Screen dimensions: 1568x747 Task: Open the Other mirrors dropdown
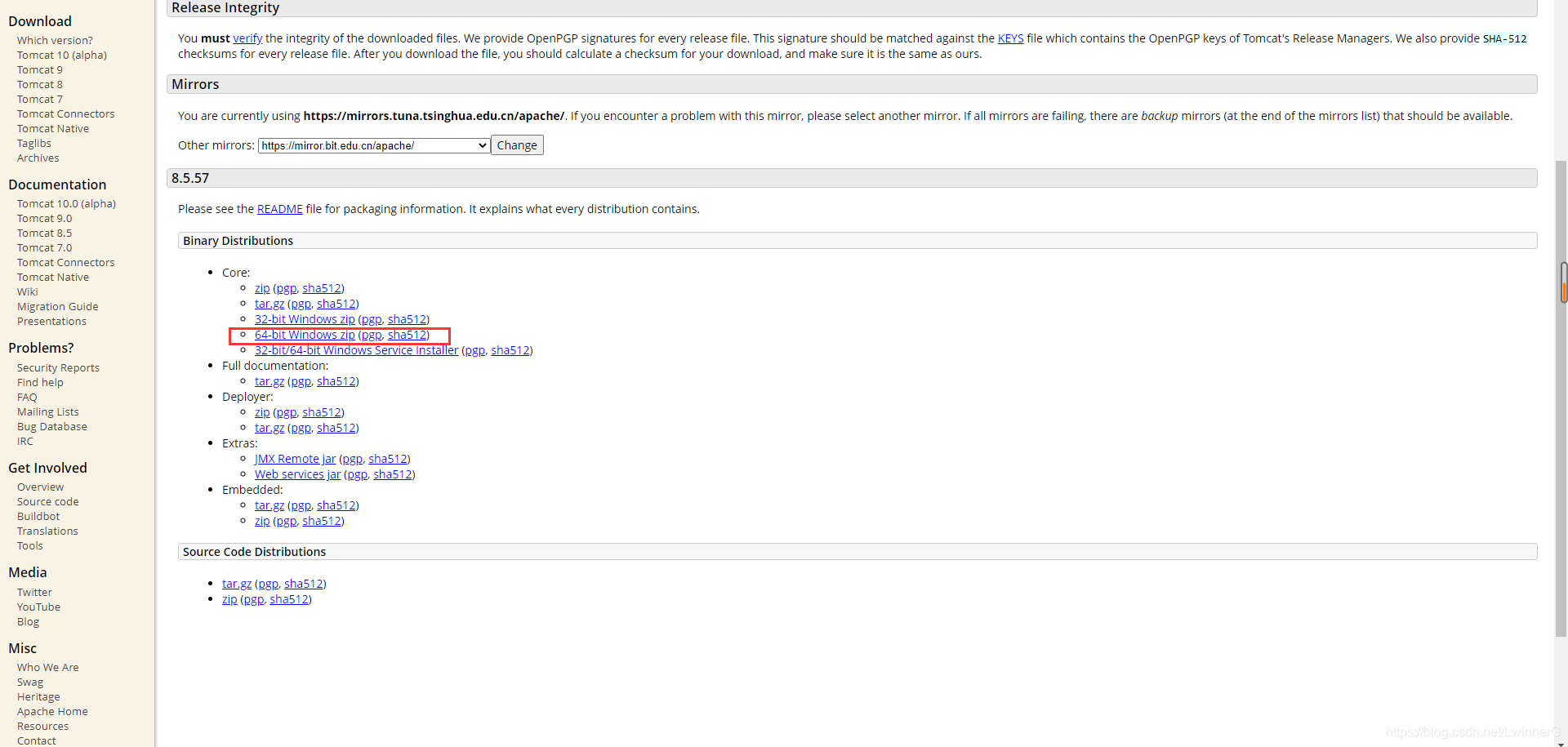click(374, 145)
